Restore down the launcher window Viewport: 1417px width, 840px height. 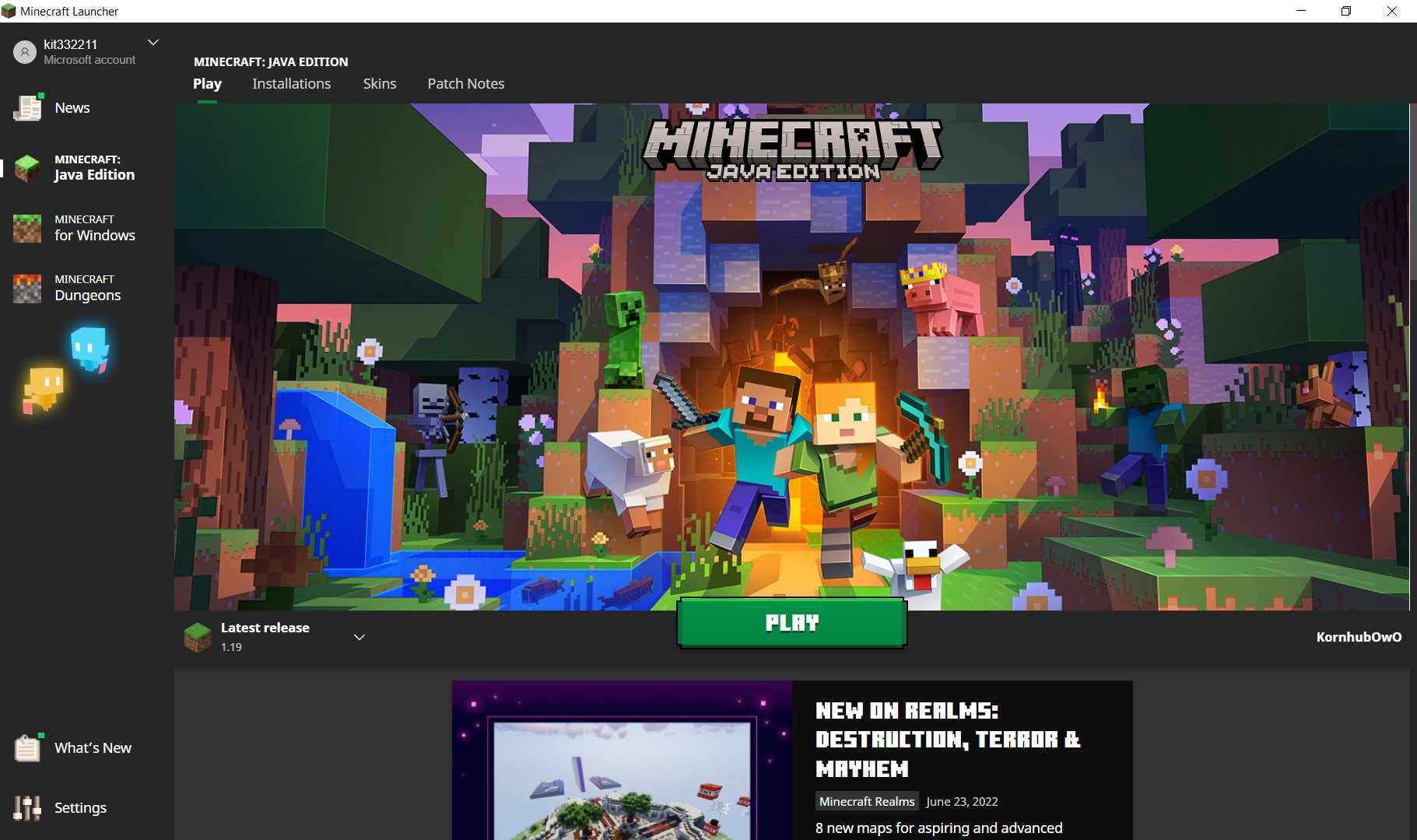(1346, 11)
